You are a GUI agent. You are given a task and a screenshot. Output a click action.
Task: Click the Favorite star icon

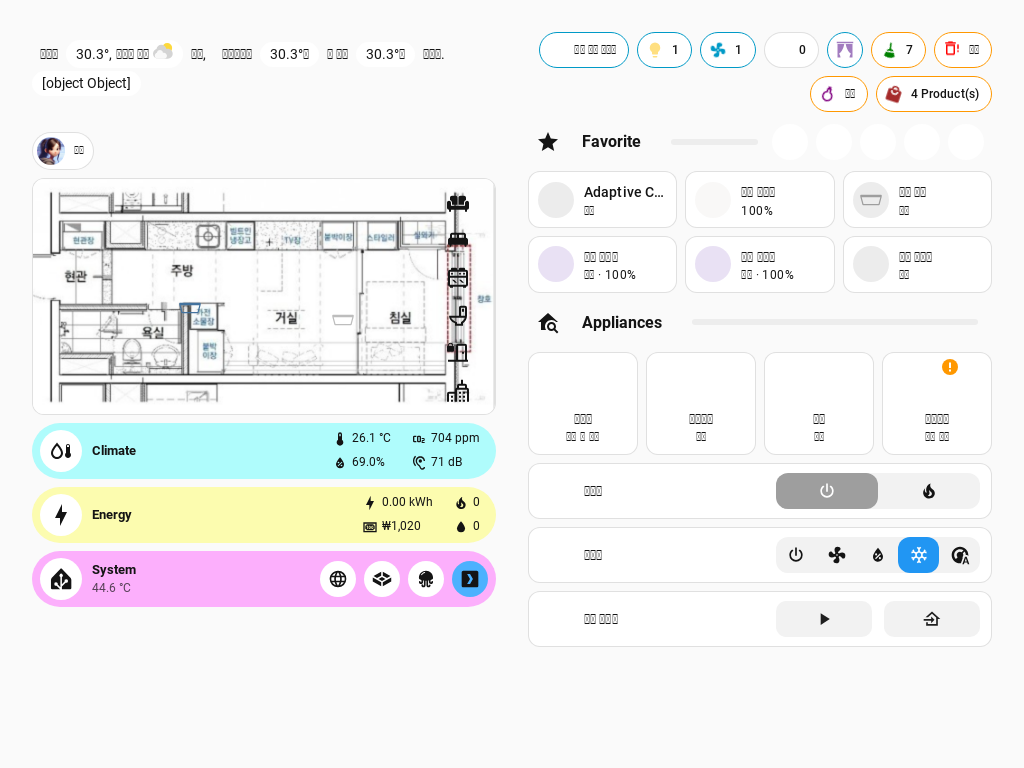click(548, 142)
